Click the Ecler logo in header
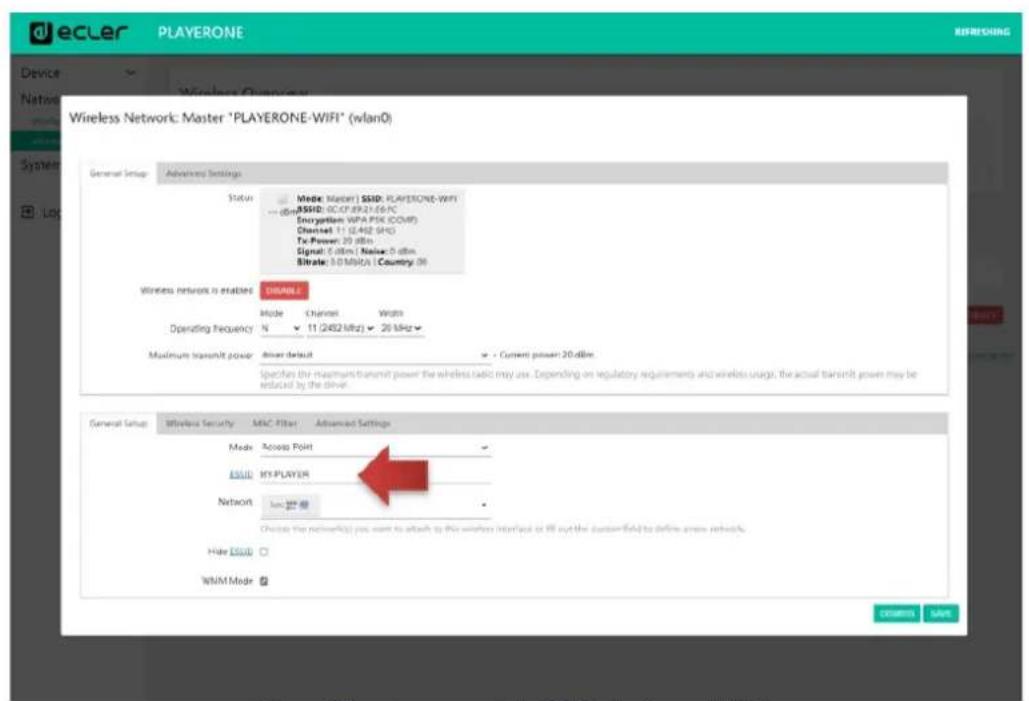This screenshot has height=701, width=1029. click(79, 32)
